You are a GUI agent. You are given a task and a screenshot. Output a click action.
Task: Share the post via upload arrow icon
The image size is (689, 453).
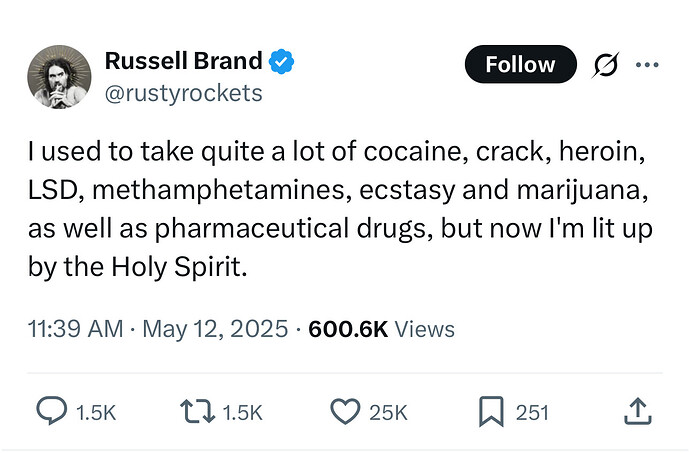[638, 411]
